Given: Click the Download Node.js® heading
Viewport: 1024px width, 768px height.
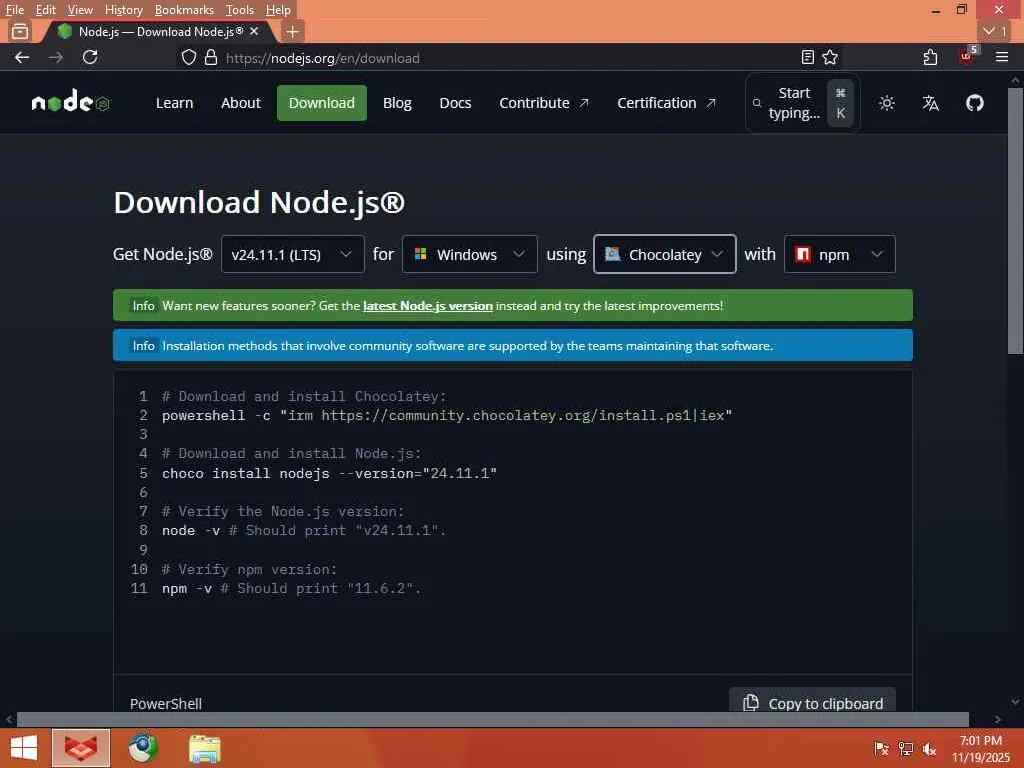Looking at the screenshot, I should (259, 202).
